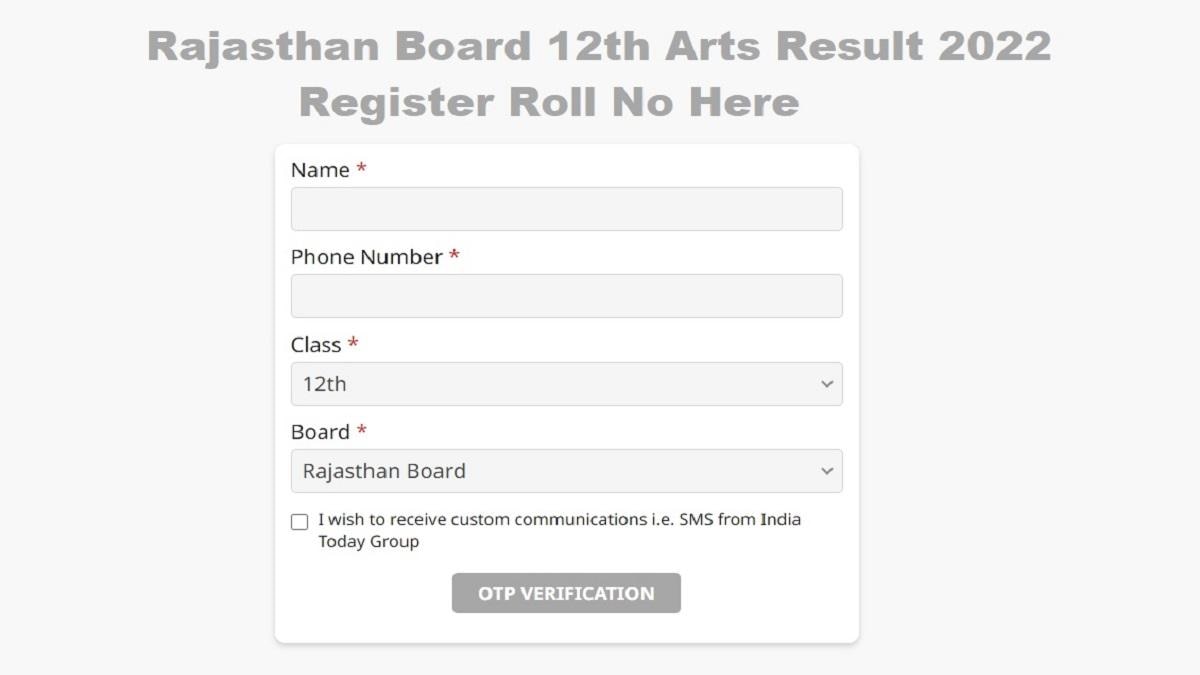Submit the form via OTP VERIFICATION
Image resolution: width=1200 pixels, height=675 pixels.
[x=566, y=592]
